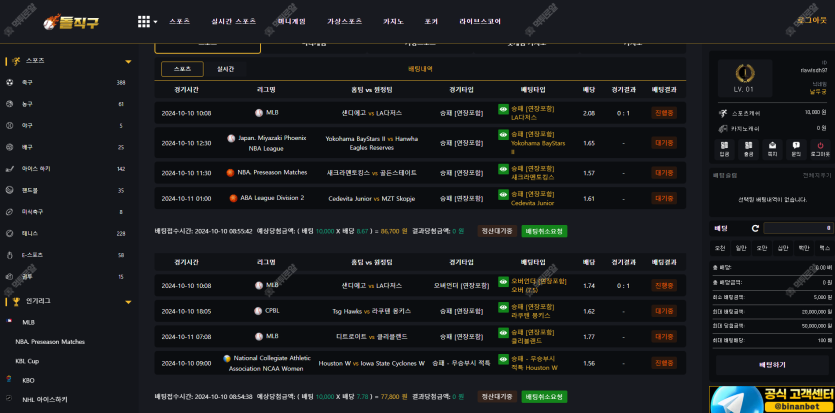Switch to the 실시간 tab
835x413 pixels.
(225, 69)
